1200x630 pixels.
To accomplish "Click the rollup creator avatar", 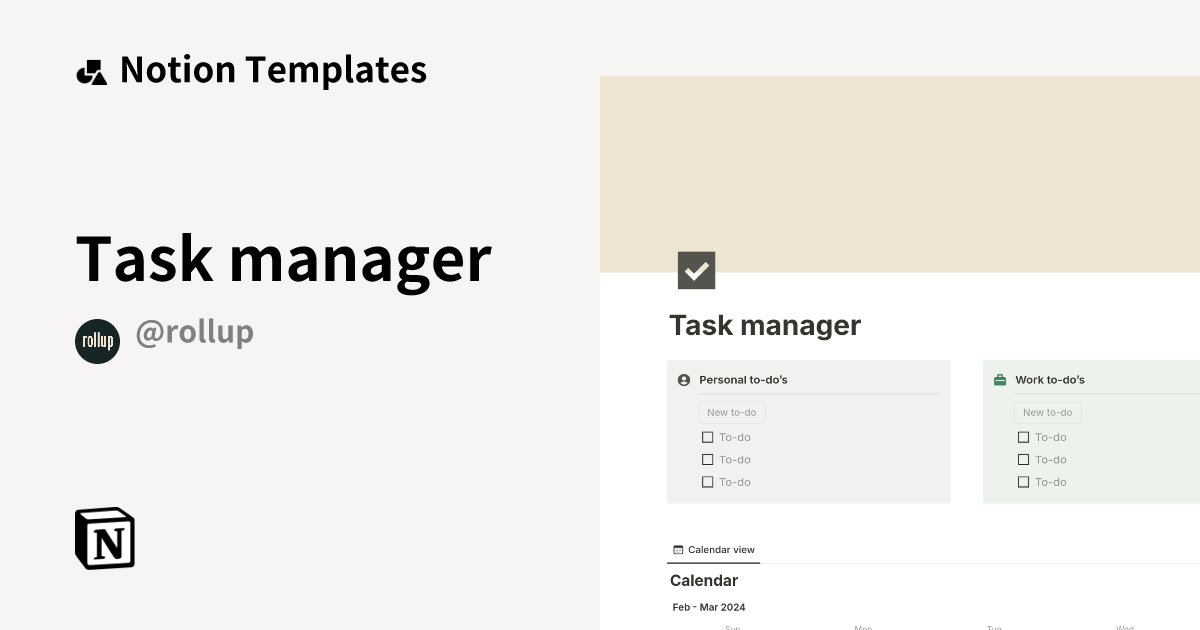I will pos(97,341).
